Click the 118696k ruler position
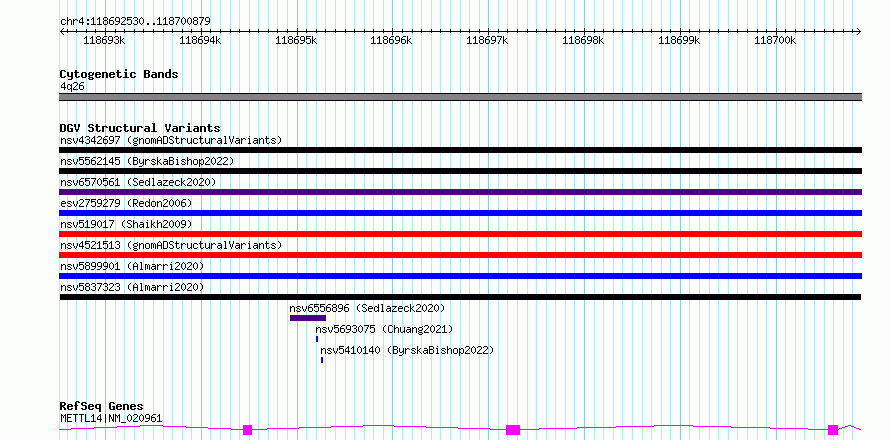This screenshot has width=890, height=440. pos(392,40)
